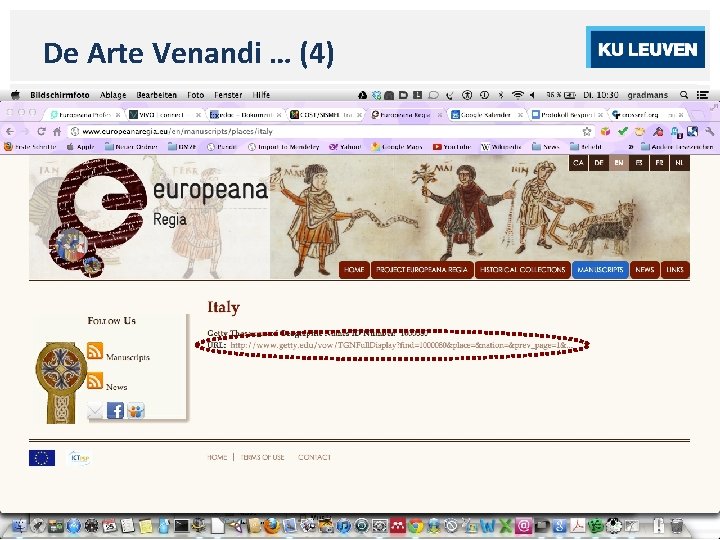Click the blue people social icon beside Facebook

coord(135,411)
